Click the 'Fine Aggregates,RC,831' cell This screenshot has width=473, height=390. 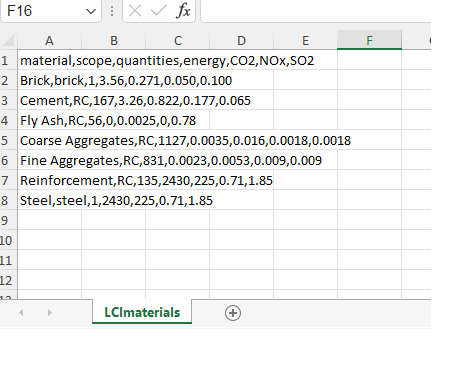[x=49, y=160]
